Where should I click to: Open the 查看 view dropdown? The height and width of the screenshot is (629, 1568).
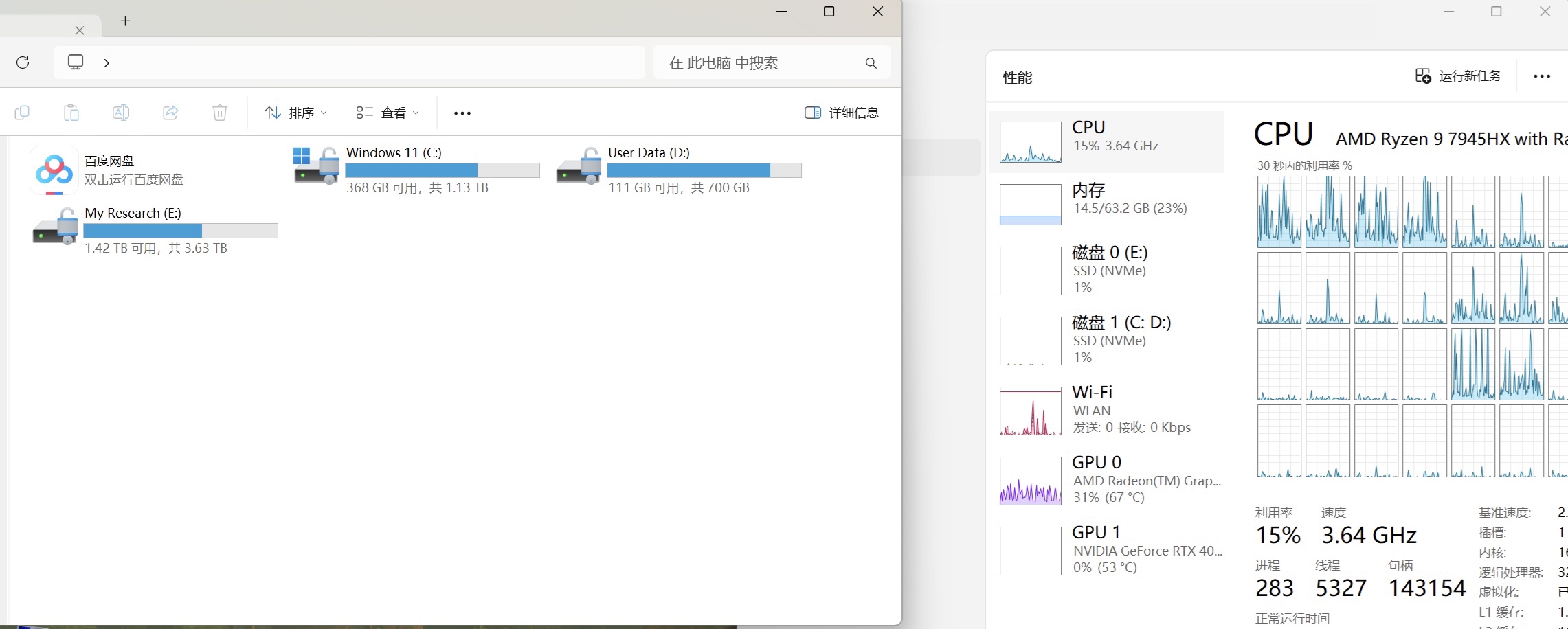pos(388,113)
